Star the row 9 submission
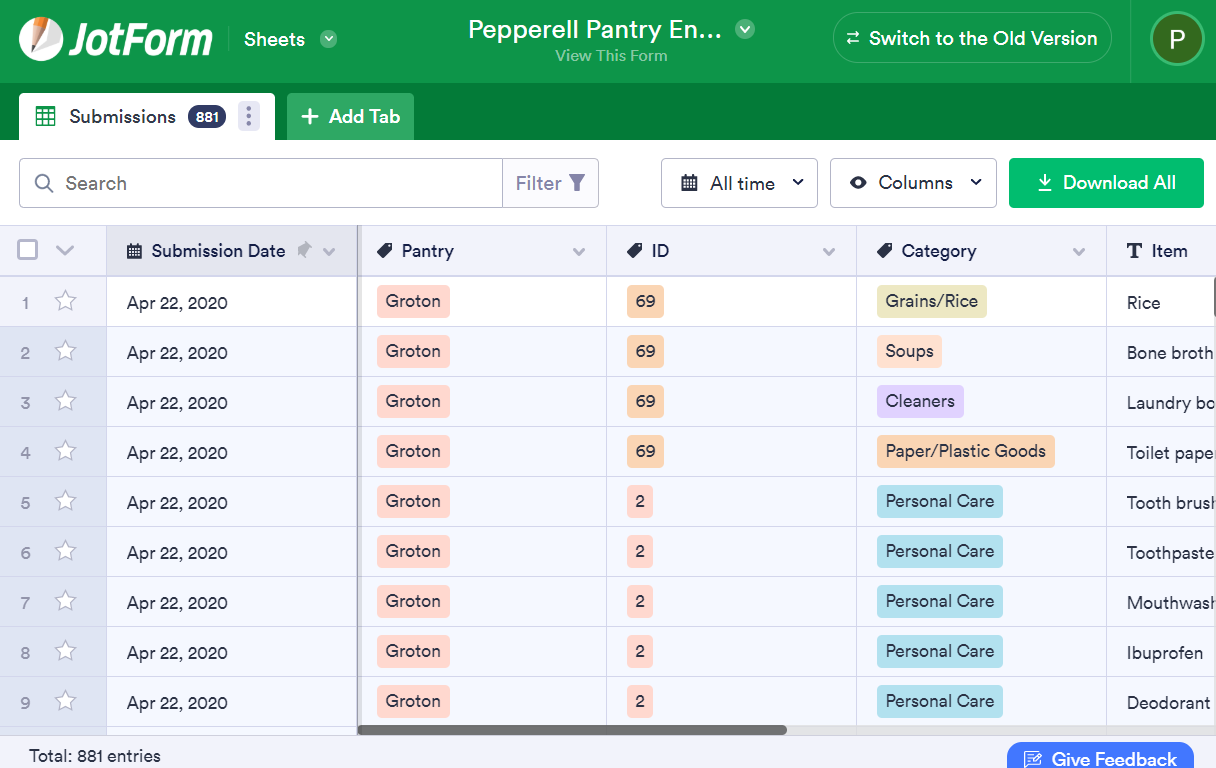The height and width of the screenshot is (768, 1216). click(66, 702)
